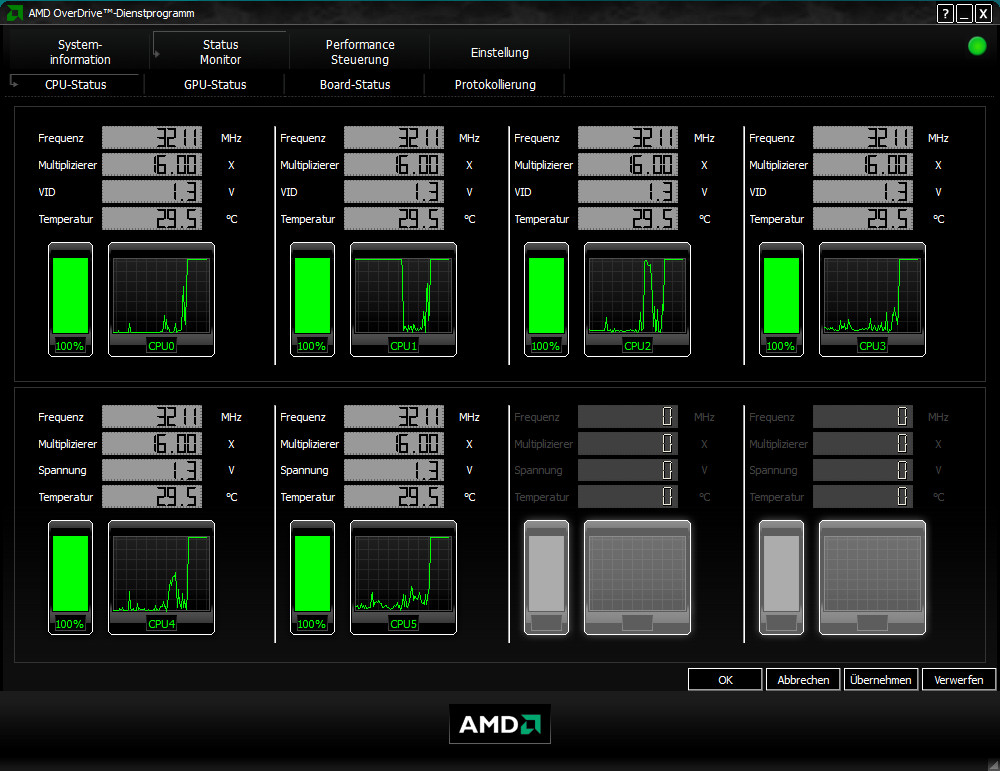Click the CPU3 Frequenz value field
1000x771 pixels.
(x=862, y=138)
